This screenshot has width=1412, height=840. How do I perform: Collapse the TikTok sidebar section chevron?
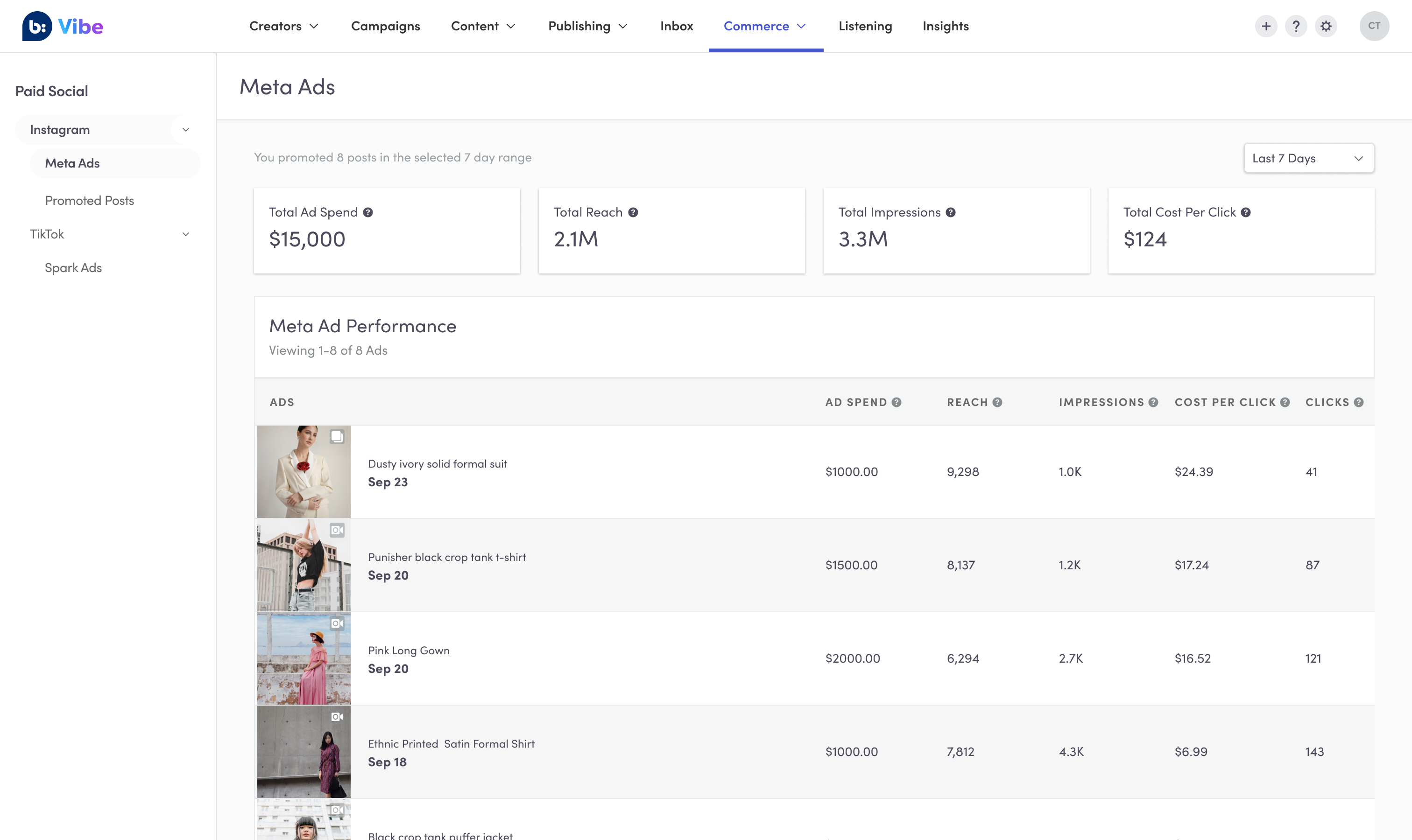[186, 234]
